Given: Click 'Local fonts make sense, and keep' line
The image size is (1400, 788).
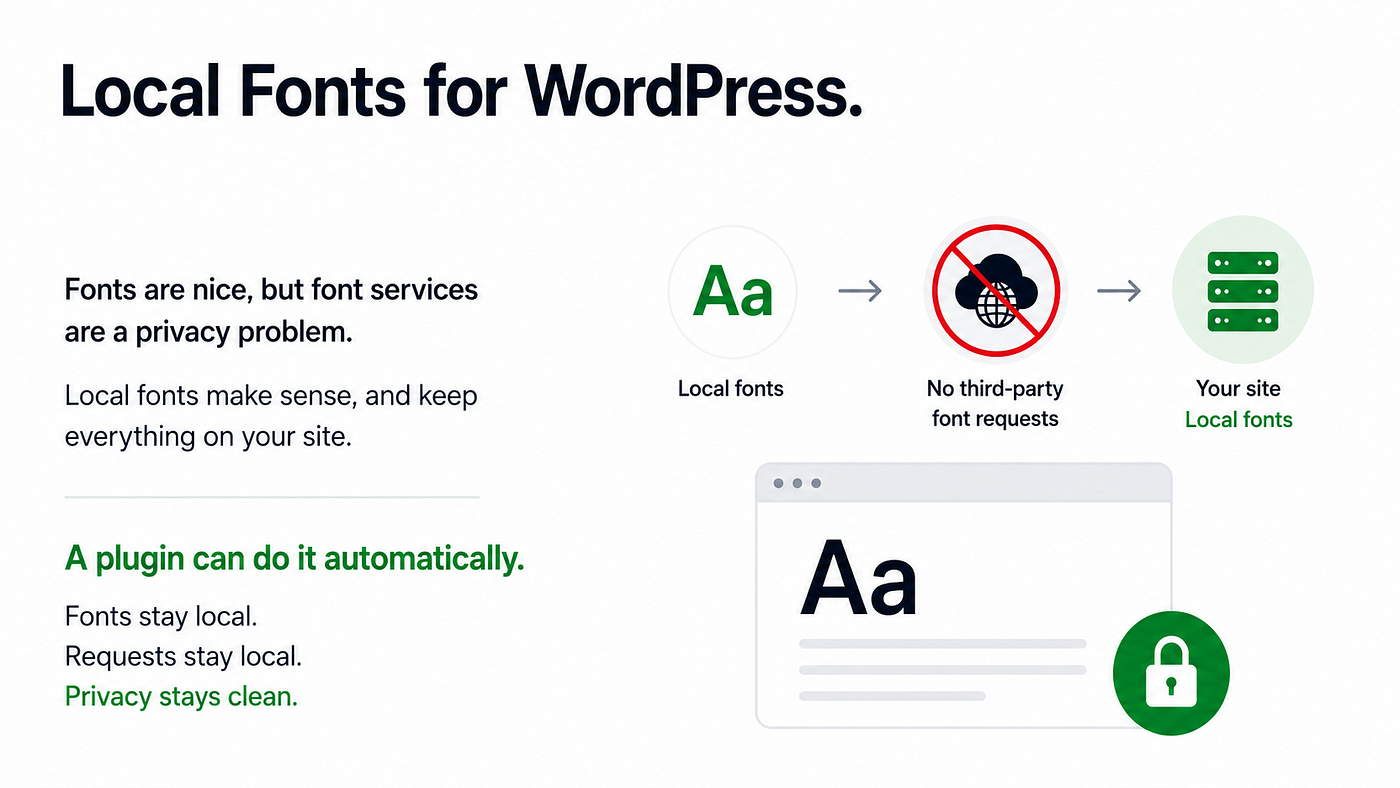Looking at the screenshot, I should pos(271,395).
